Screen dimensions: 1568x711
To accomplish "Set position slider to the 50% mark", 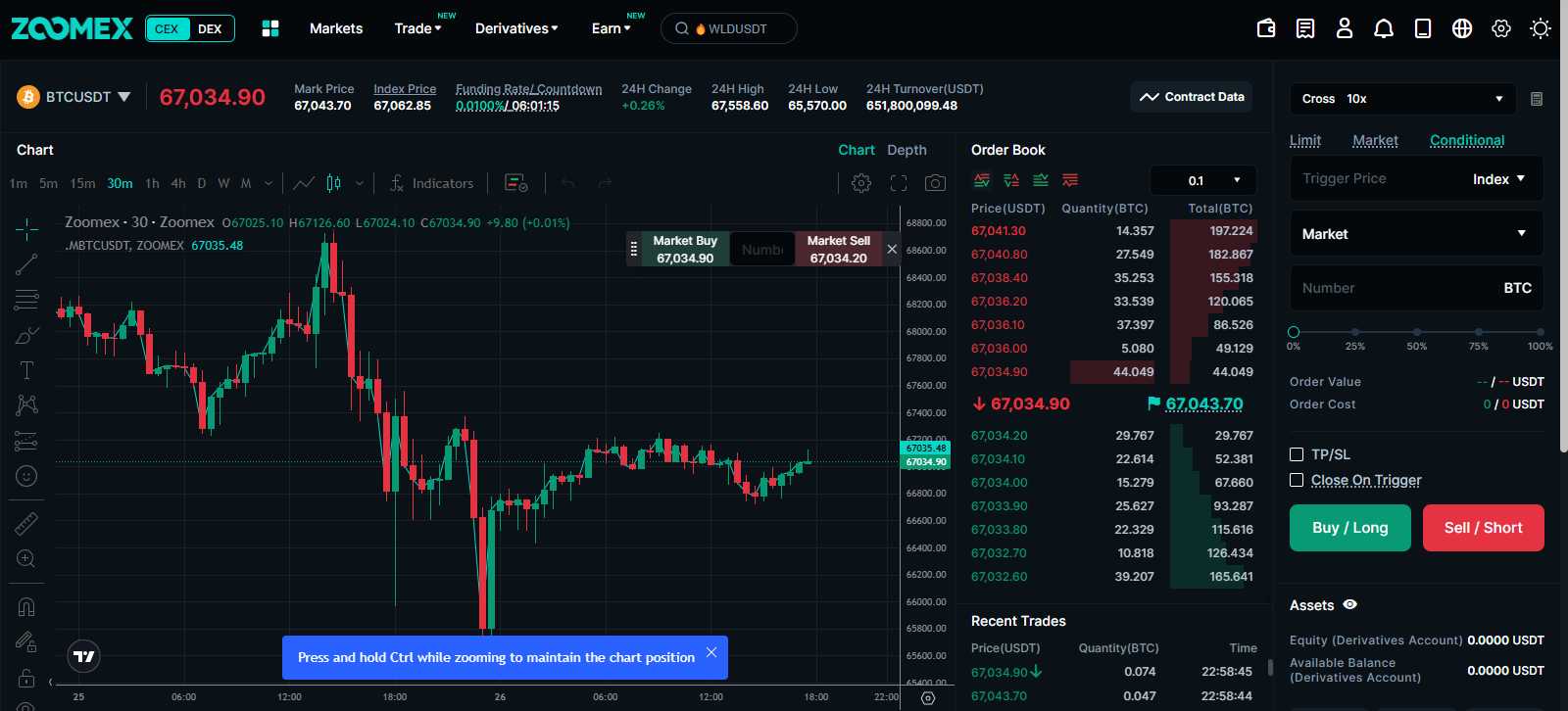I will click(1417, 332).
